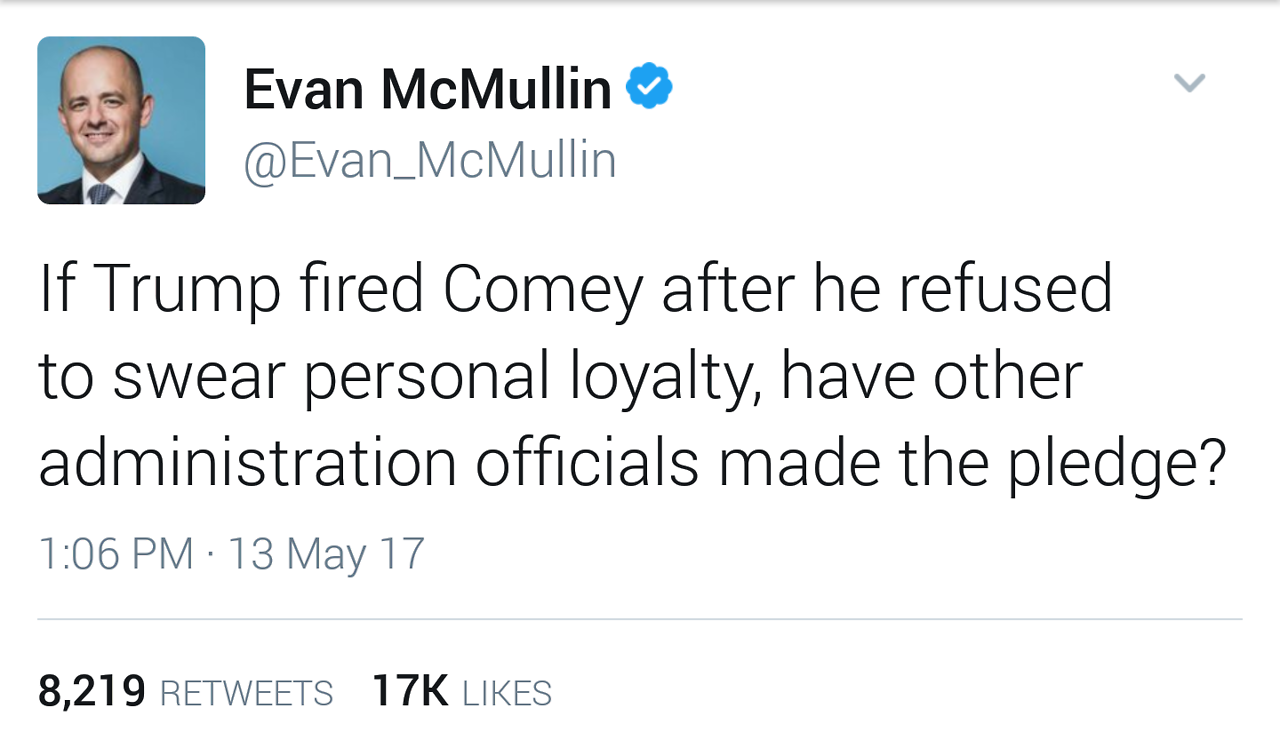
Task: Click the 8,219 retweet count number
Action: [x=92, y=691]
